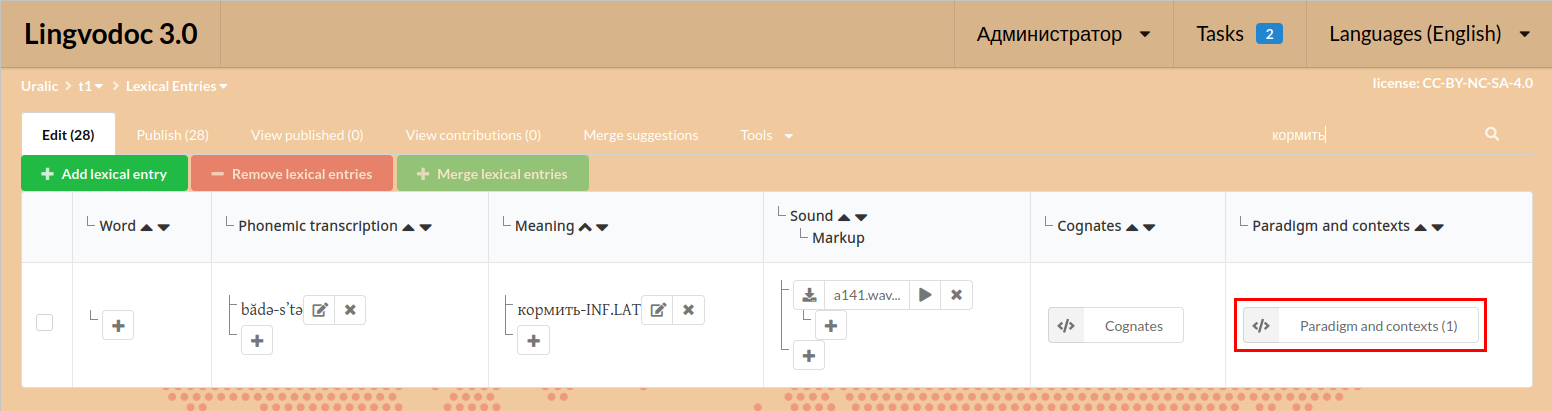
Task: Click the a141.wav file name
Action: pyautogui.click(x=867, y=295)
